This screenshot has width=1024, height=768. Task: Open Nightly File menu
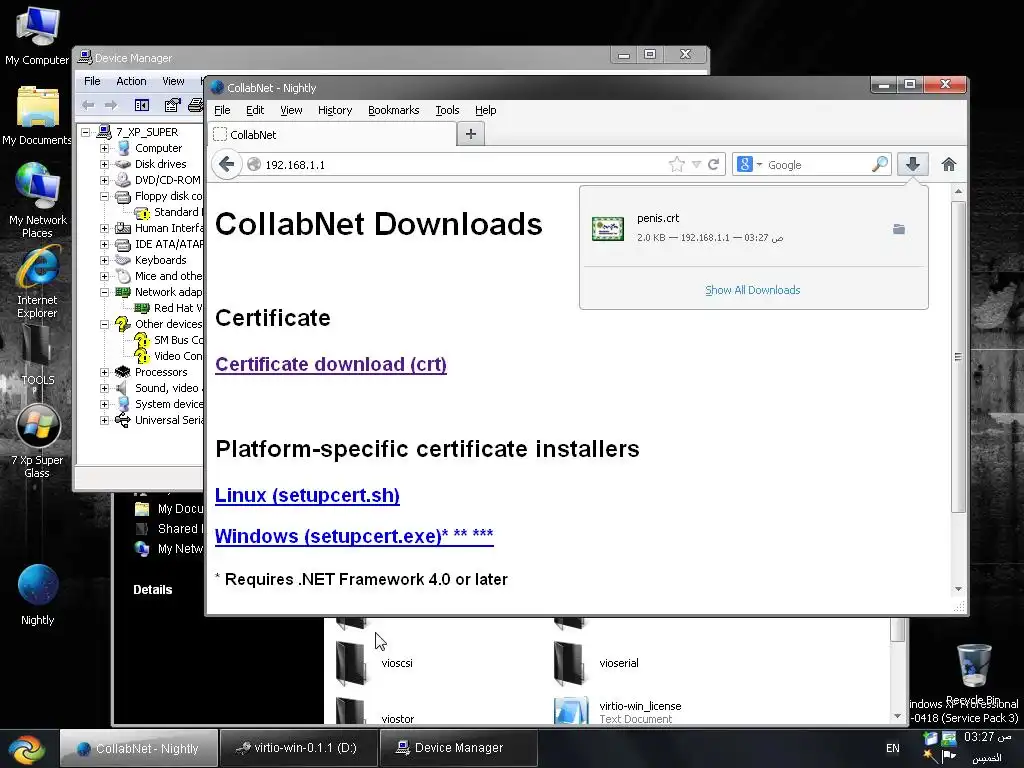click(x=222, y=110)
